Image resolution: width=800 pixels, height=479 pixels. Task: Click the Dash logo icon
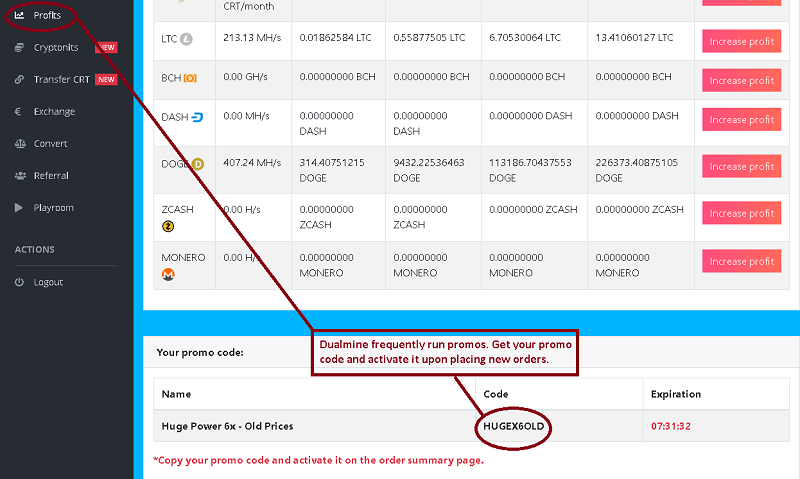pyautogui.click(x=197, y=117)
